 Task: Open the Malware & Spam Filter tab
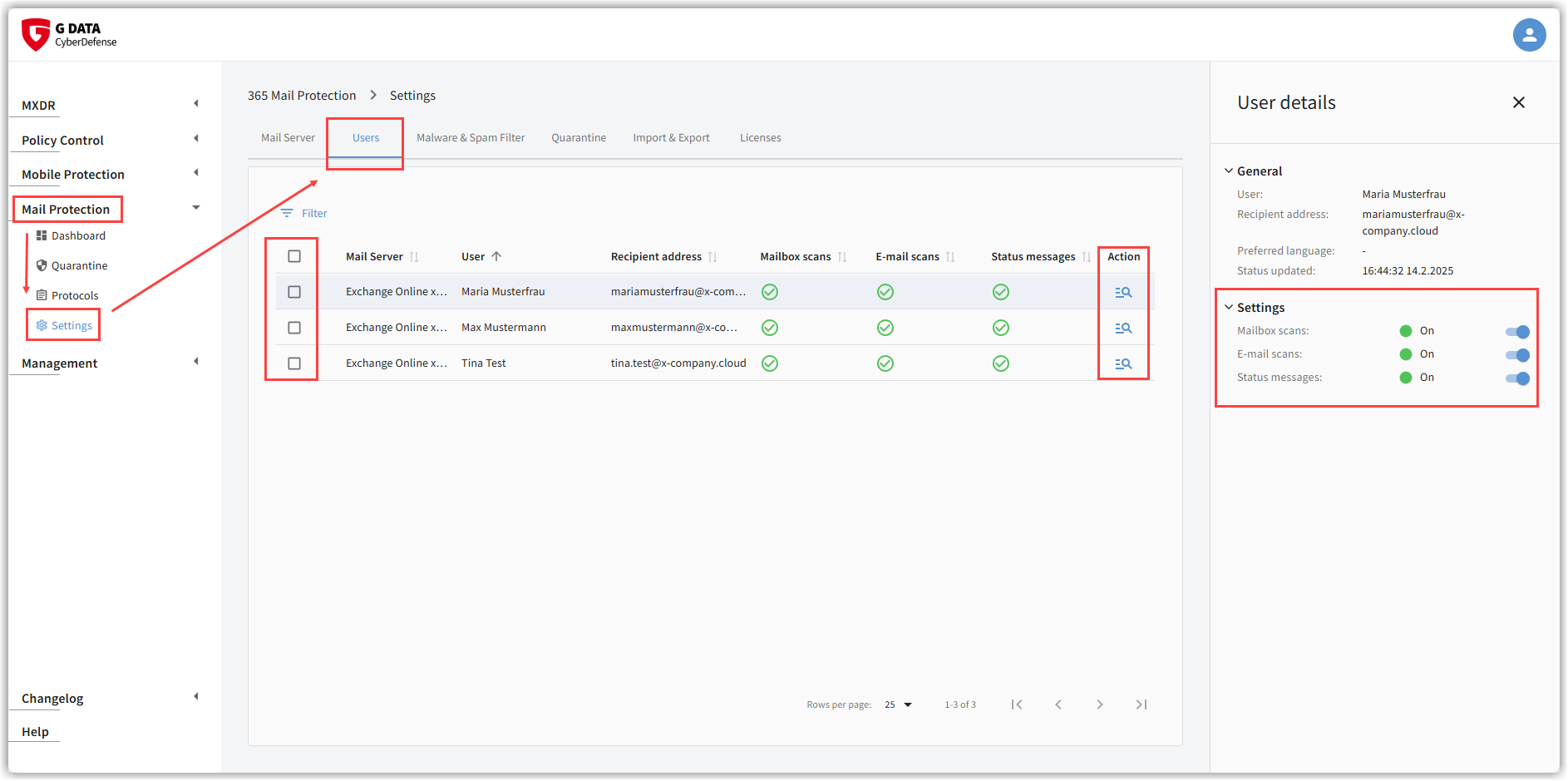click(471, 138)
